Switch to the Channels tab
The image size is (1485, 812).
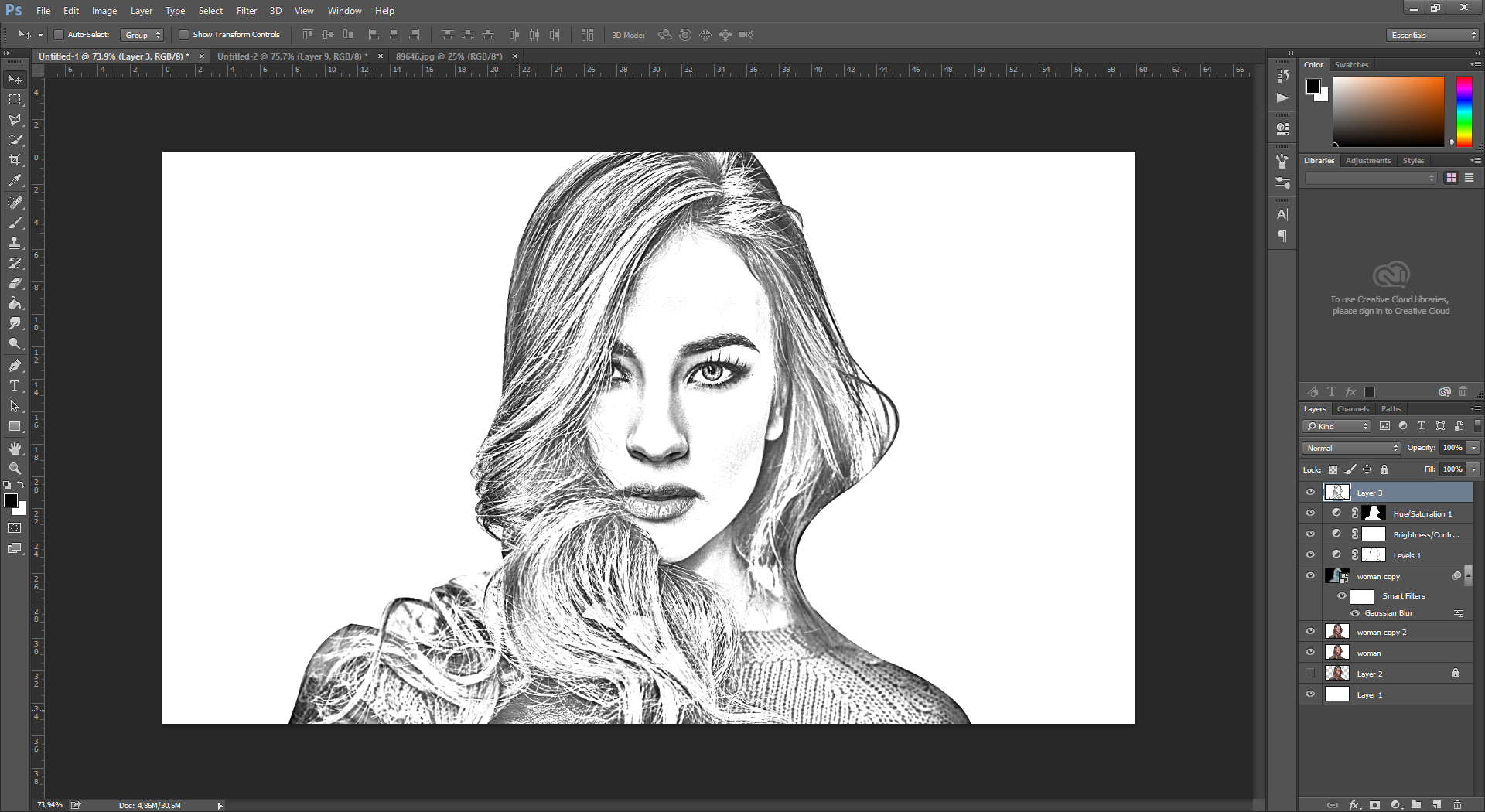click(x=1353, y=408)
